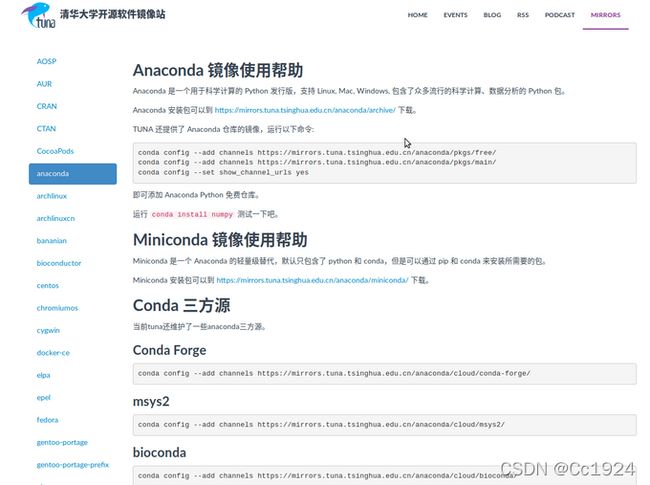The width and height of the screenshot is (650, 485).
Task: Select the RSS nav item
Action: (x=523, y=15)
